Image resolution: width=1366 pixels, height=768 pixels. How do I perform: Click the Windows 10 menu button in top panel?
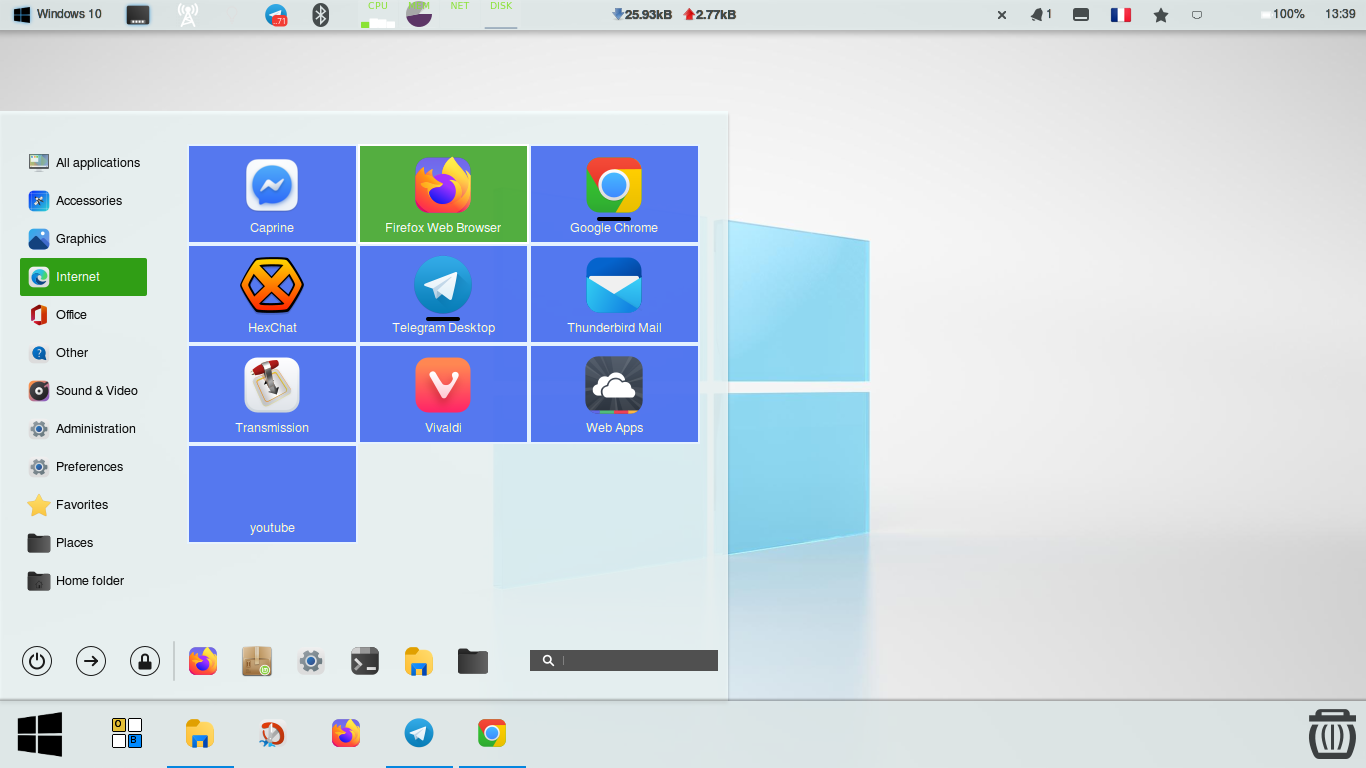tap(58, 14)
